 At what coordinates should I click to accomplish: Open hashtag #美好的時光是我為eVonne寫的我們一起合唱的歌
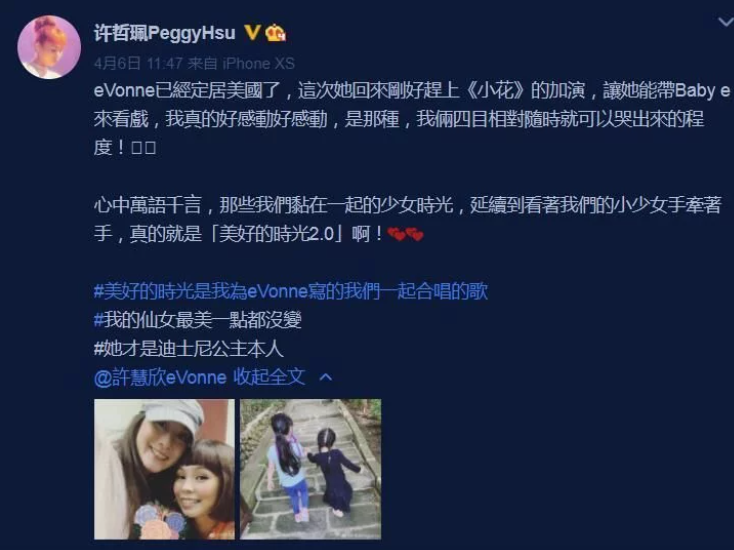[x=291, y=291]
